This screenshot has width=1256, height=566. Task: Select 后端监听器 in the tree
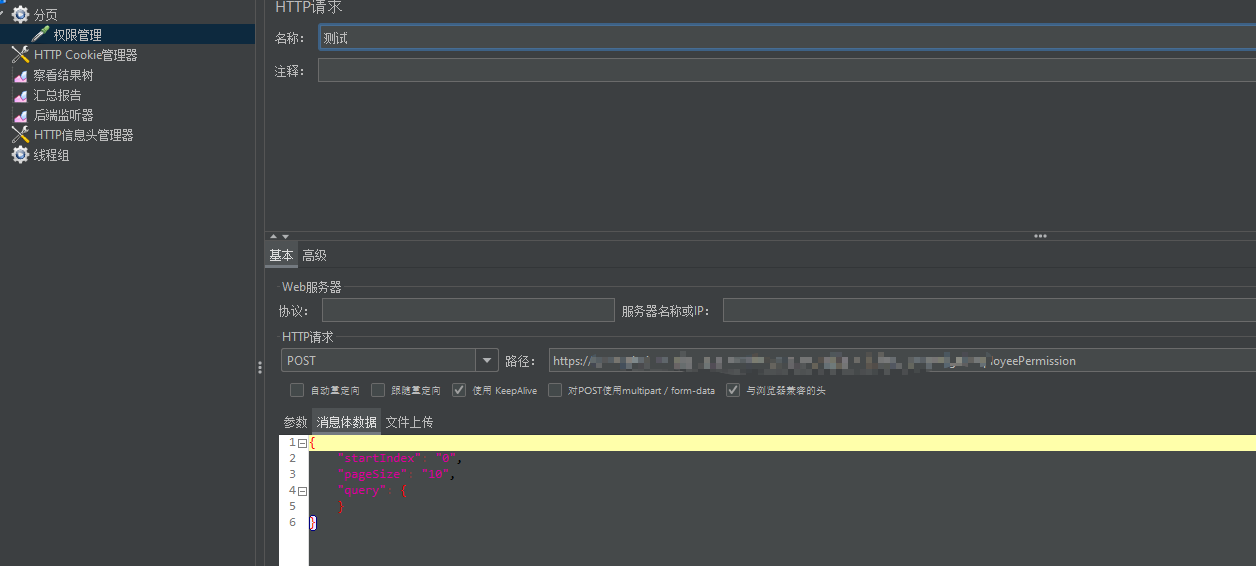click(x=64, y=115)
